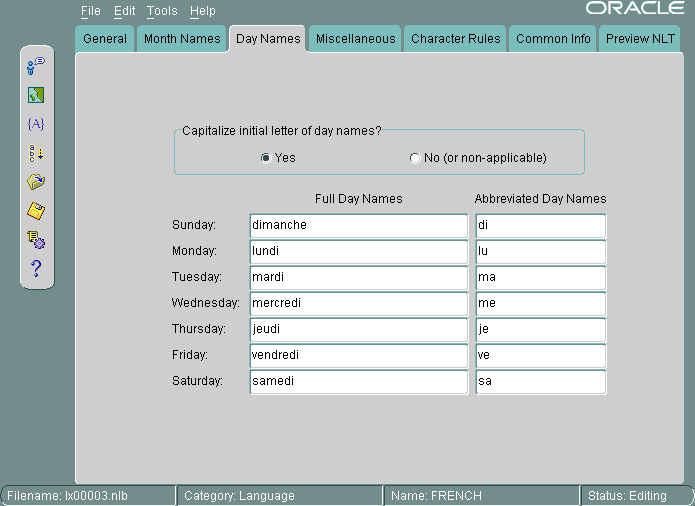Open the Preview NLT tab
The image size is (695, 506).
(x=641, y=39)
